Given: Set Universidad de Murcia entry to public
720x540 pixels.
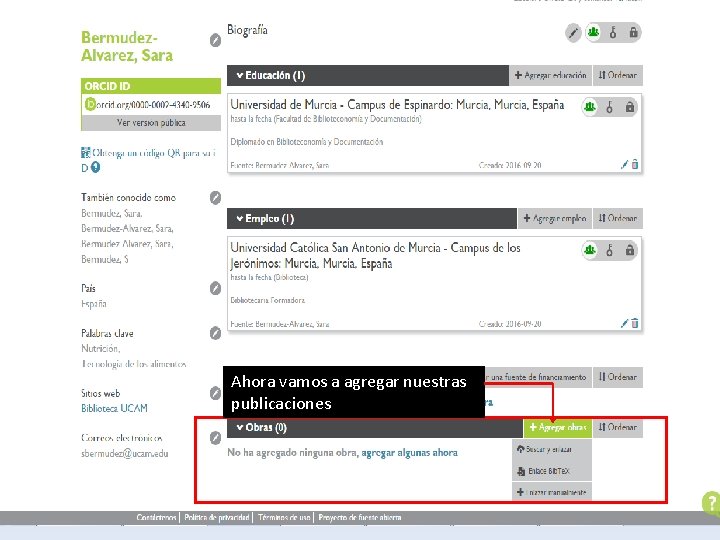Looking at the screenshot, I should pos(590,107).
